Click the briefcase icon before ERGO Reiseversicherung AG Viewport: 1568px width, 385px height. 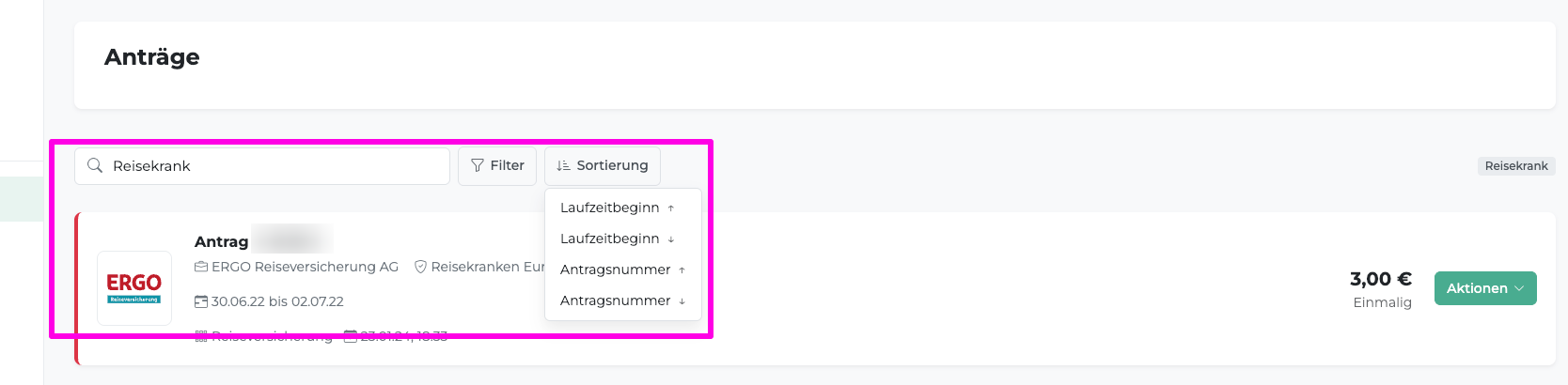point(200,267)
